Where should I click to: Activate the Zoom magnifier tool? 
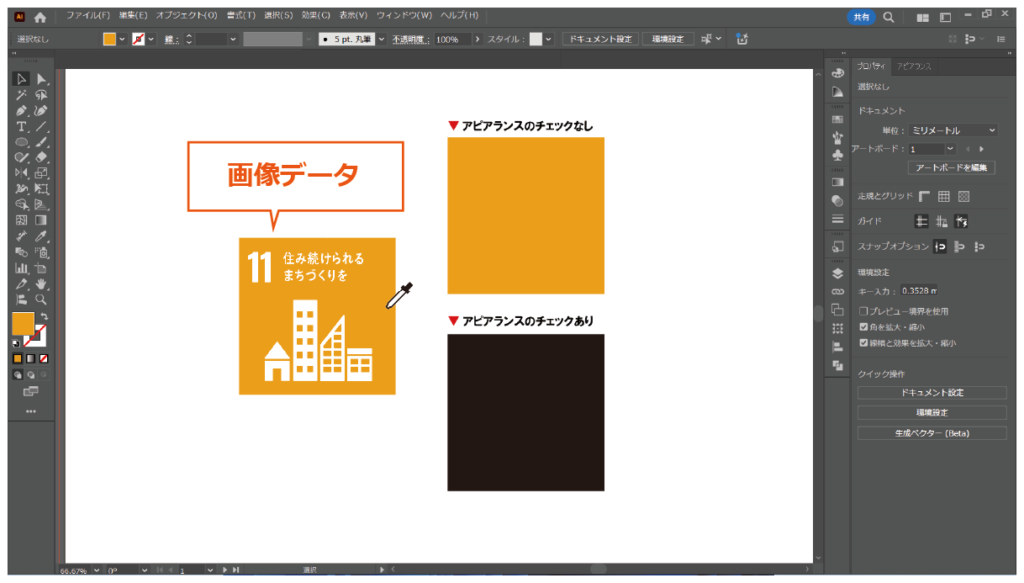tap(41, 300)
